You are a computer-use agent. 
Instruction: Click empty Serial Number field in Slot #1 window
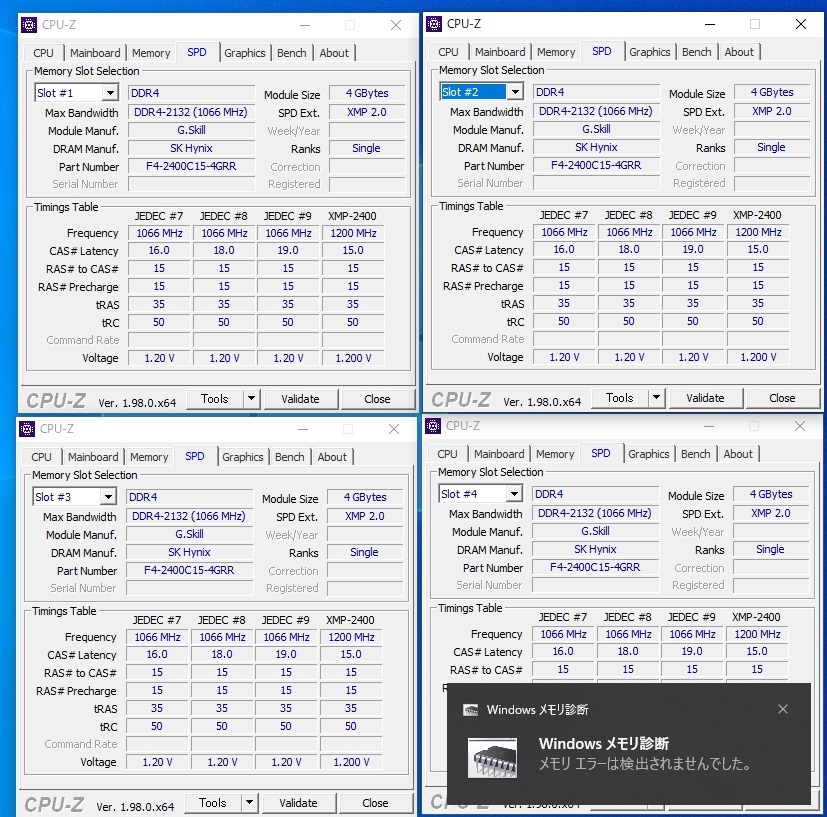pyautogui.click(x=191, y=184)
